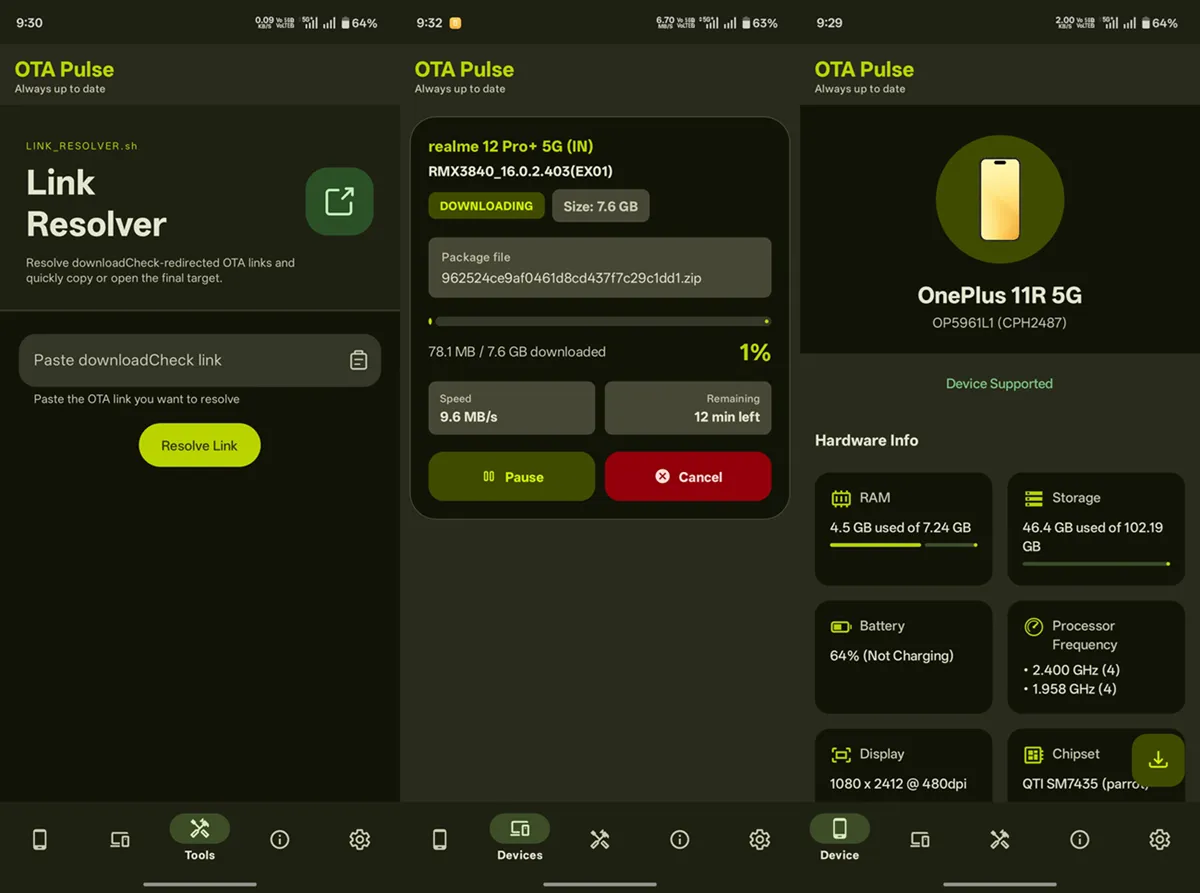
Task: Open the Devices icon in left screen's nav bar
Action: pyautogui.click(x=120, y=839)
